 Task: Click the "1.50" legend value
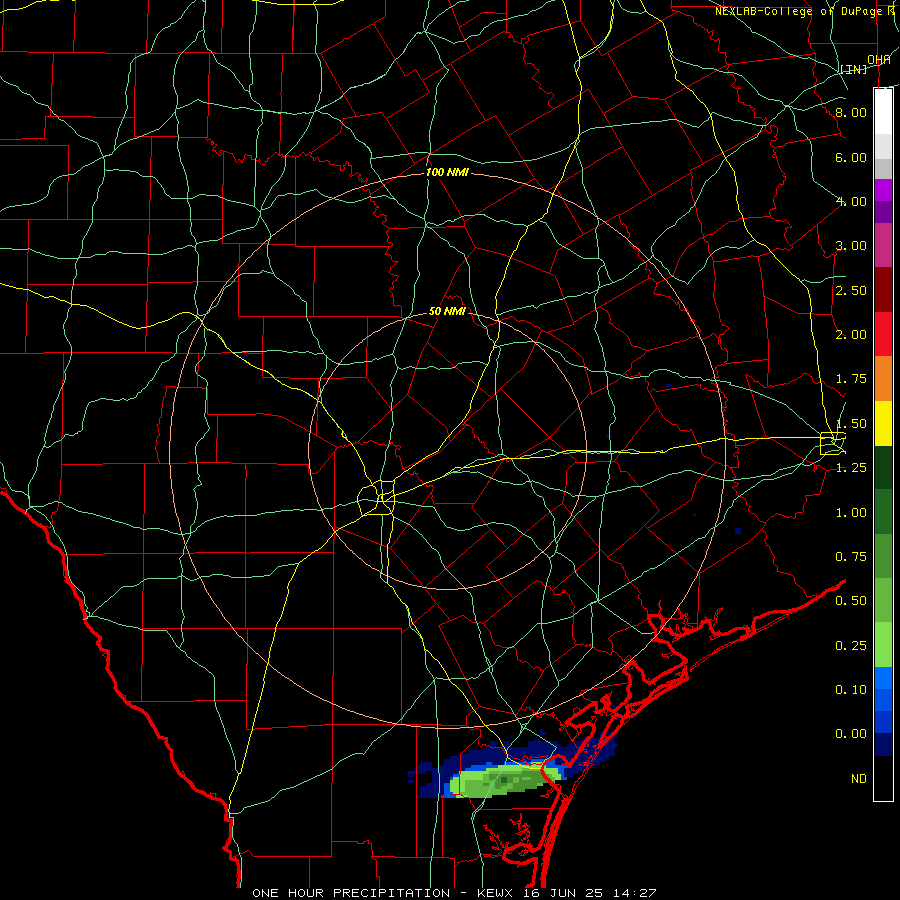tap(851, 424)
